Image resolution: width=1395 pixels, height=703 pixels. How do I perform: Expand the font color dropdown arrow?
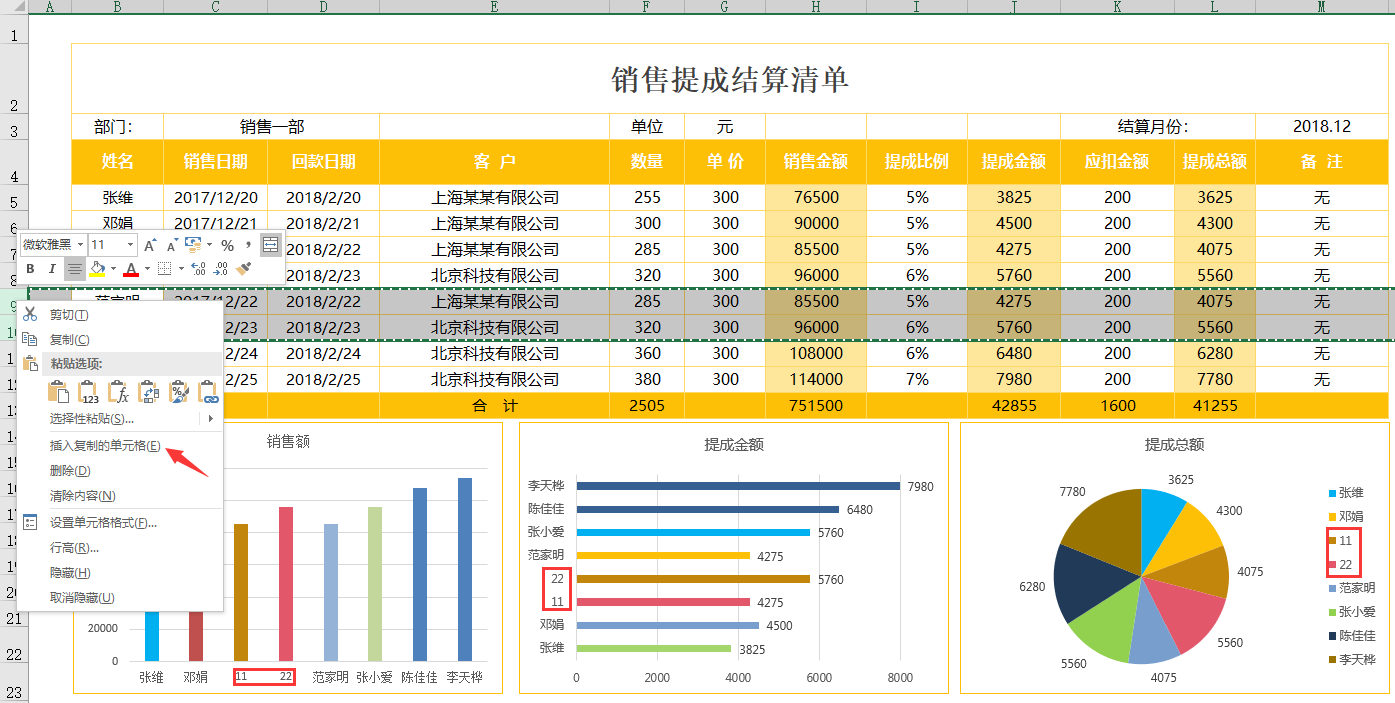[147, 268]
